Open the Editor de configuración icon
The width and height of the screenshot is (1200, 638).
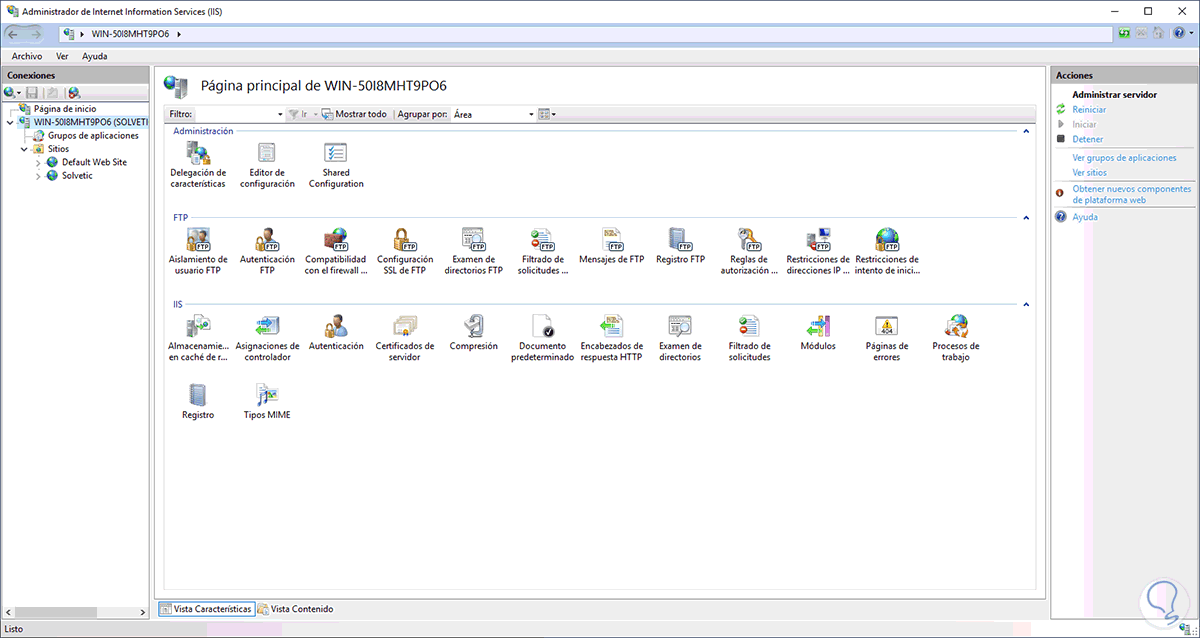(x=267, y=164)
